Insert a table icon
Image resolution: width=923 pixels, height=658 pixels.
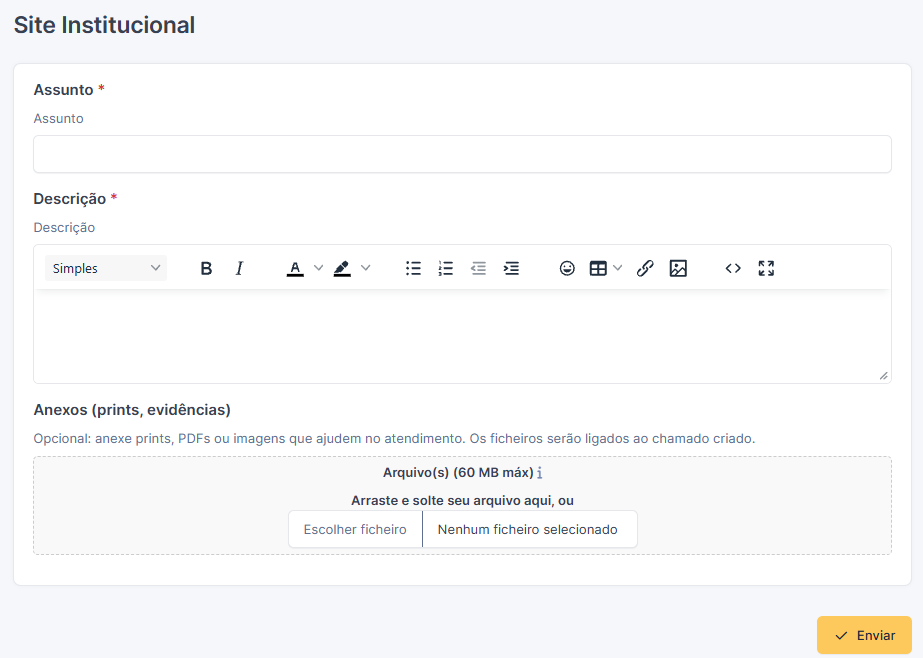[598, 268]
